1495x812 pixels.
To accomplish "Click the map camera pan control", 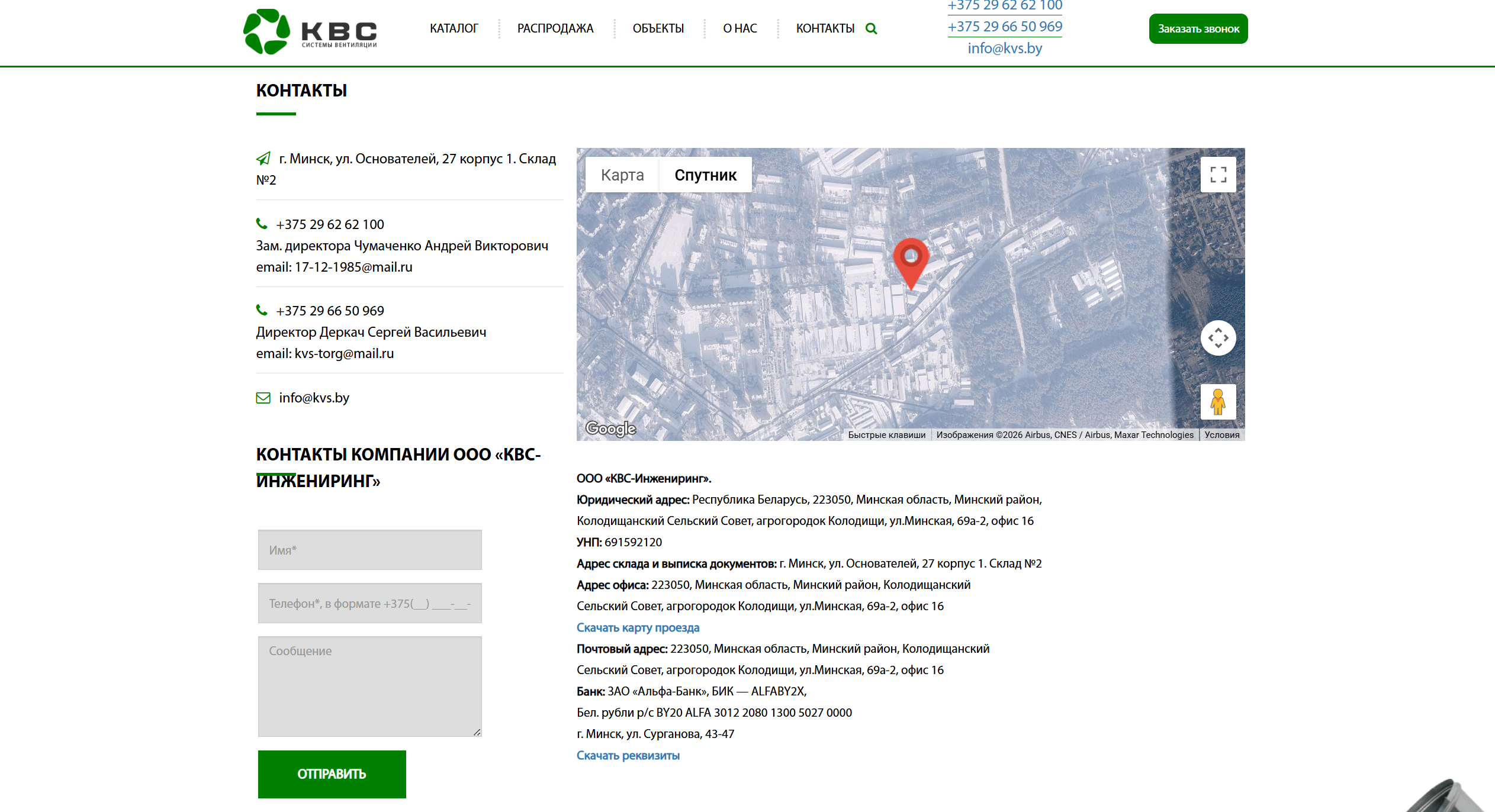I will coord(1218,338).
